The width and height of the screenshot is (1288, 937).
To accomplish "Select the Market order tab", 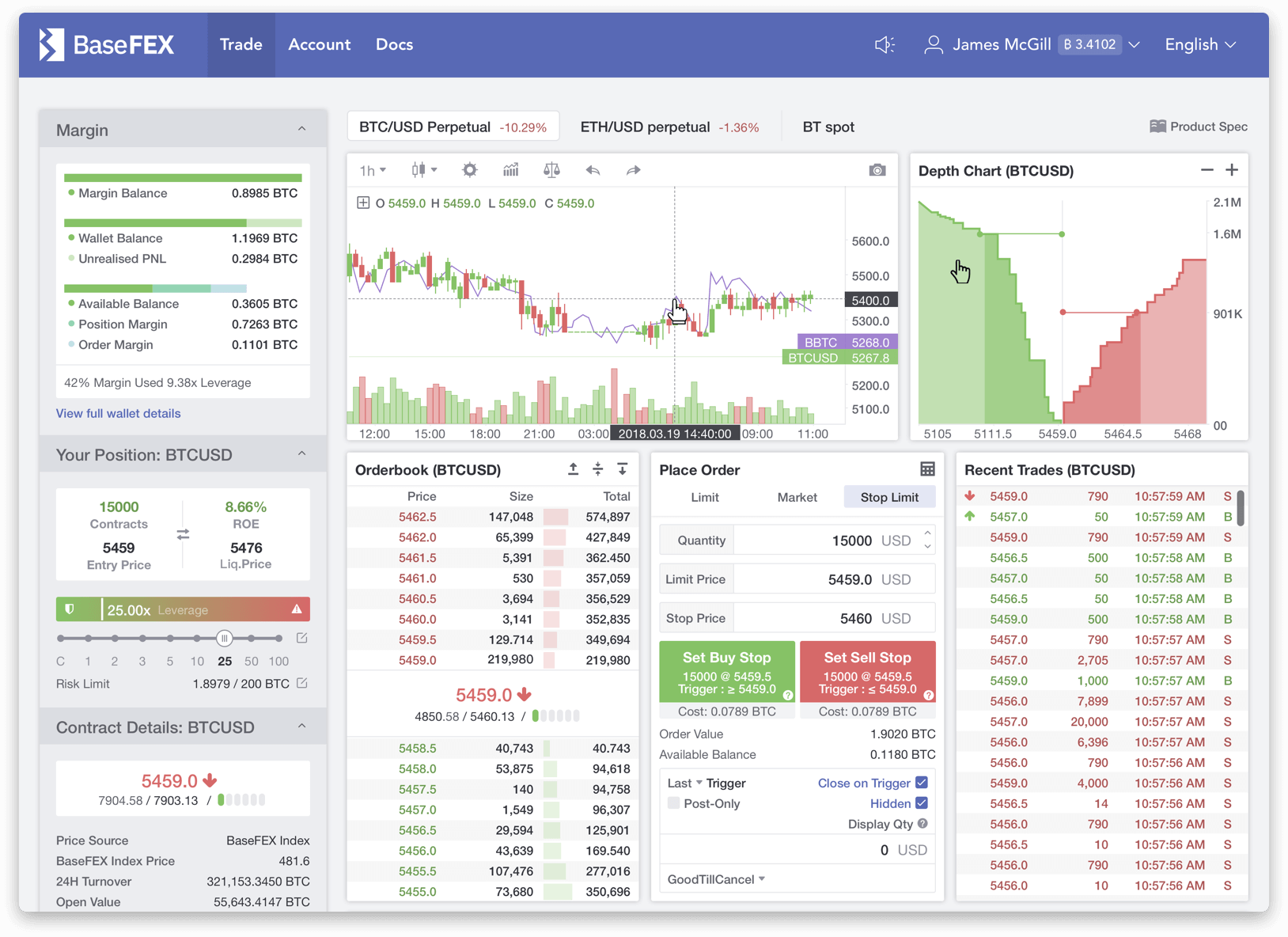I will click(797, 497).
